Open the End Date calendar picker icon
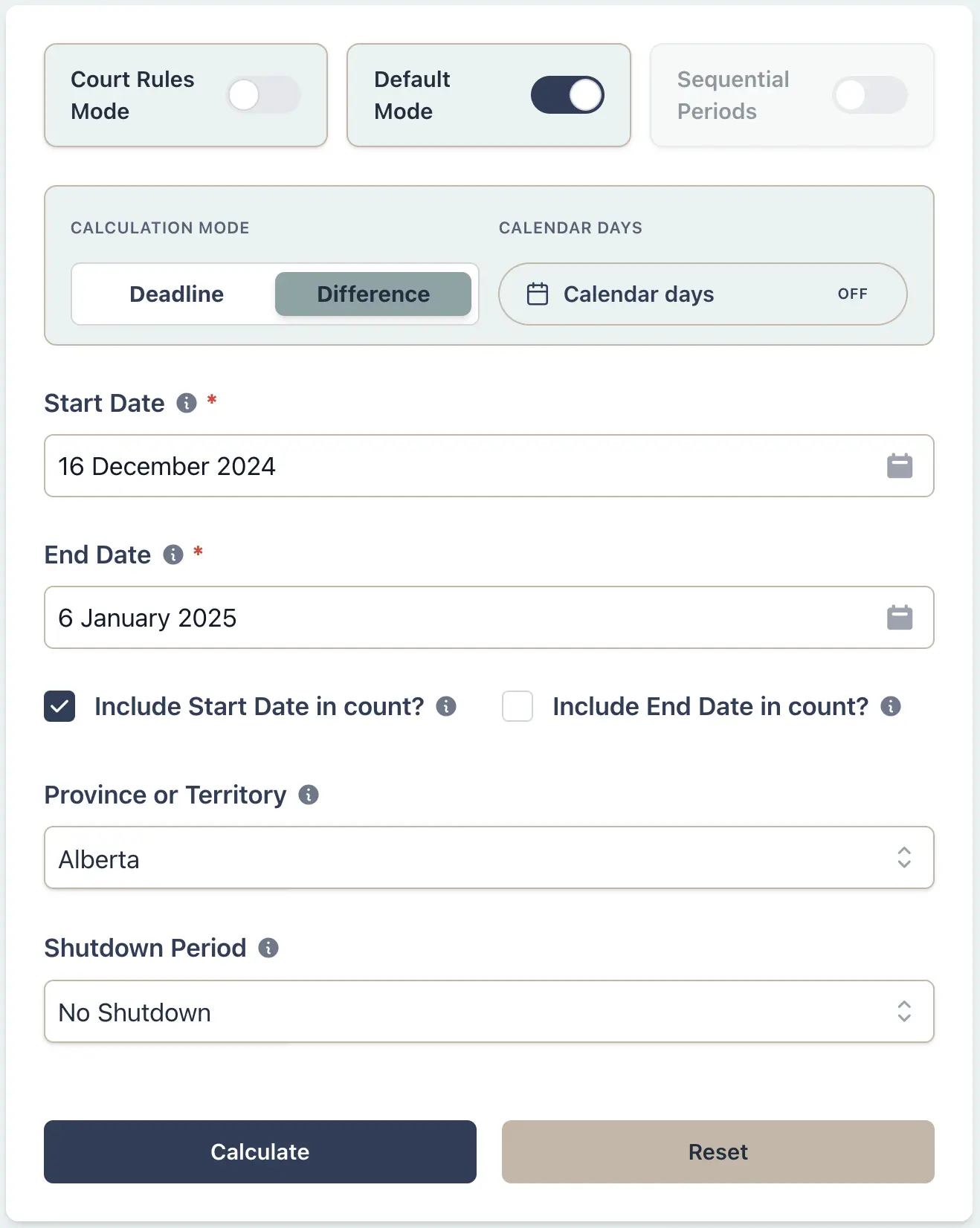980x1228 pixels. 899,617
